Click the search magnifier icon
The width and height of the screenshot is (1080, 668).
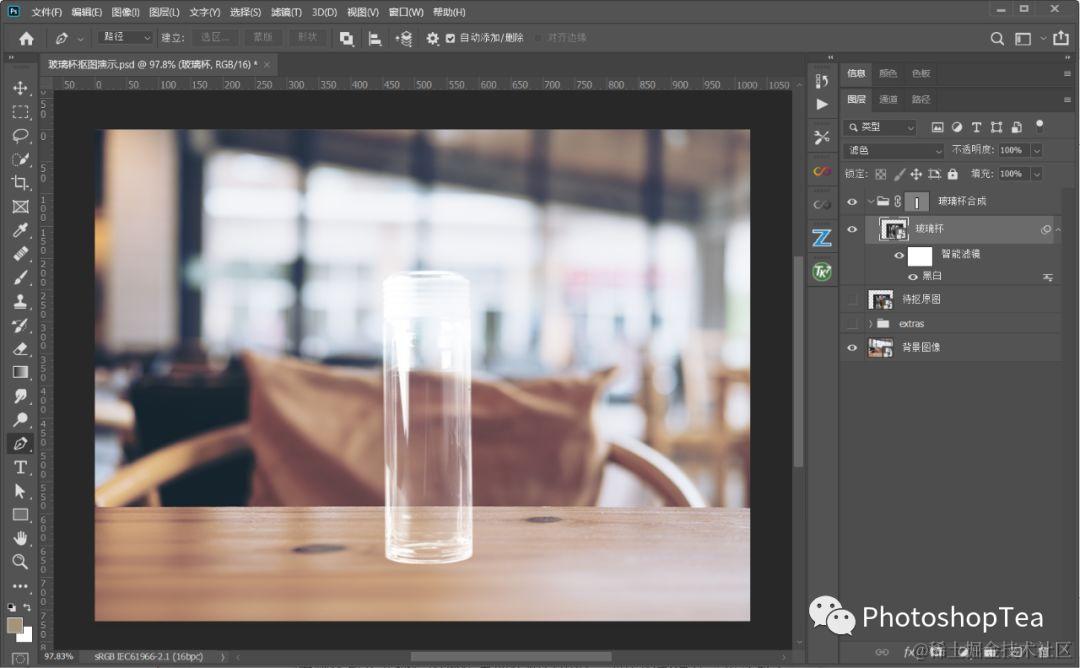coord(997,39)
